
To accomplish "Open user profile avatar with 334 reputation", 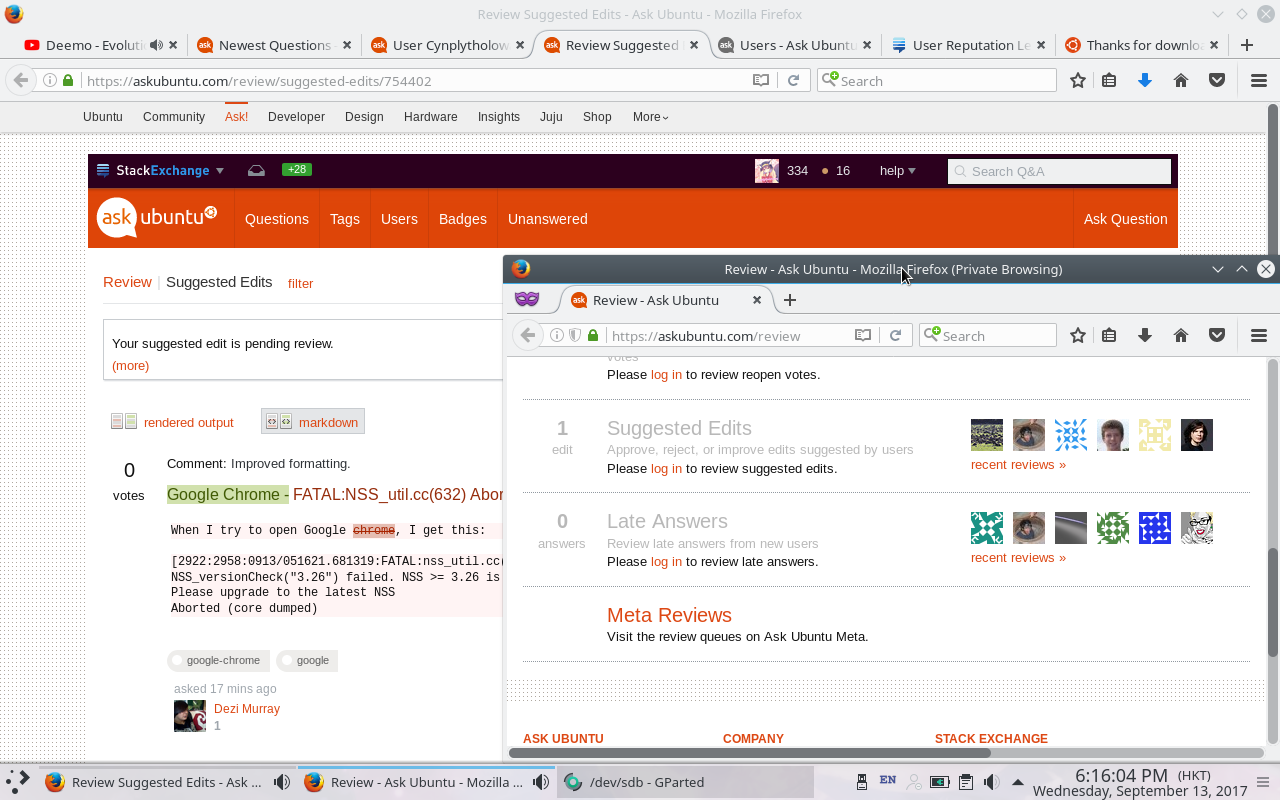I will click(767, 171).
